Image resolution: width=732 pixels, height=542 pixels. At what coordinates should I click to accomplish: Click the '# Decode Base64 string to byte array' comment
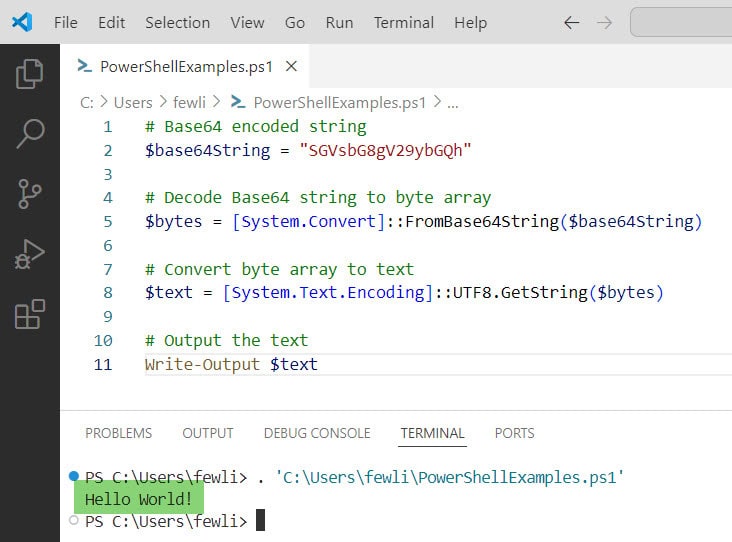tap(318, 198)
